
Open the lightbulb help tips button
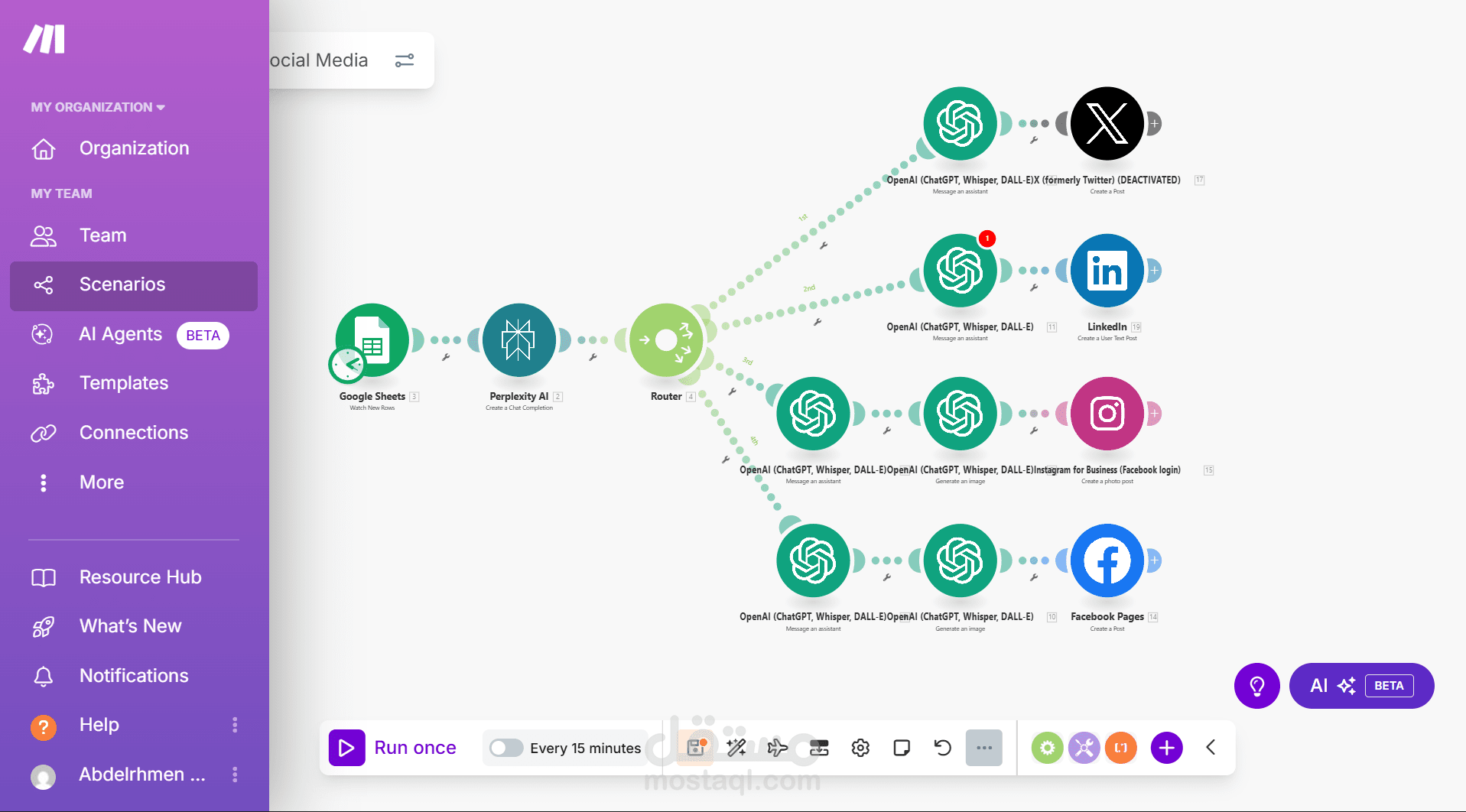pos(1257,686)
